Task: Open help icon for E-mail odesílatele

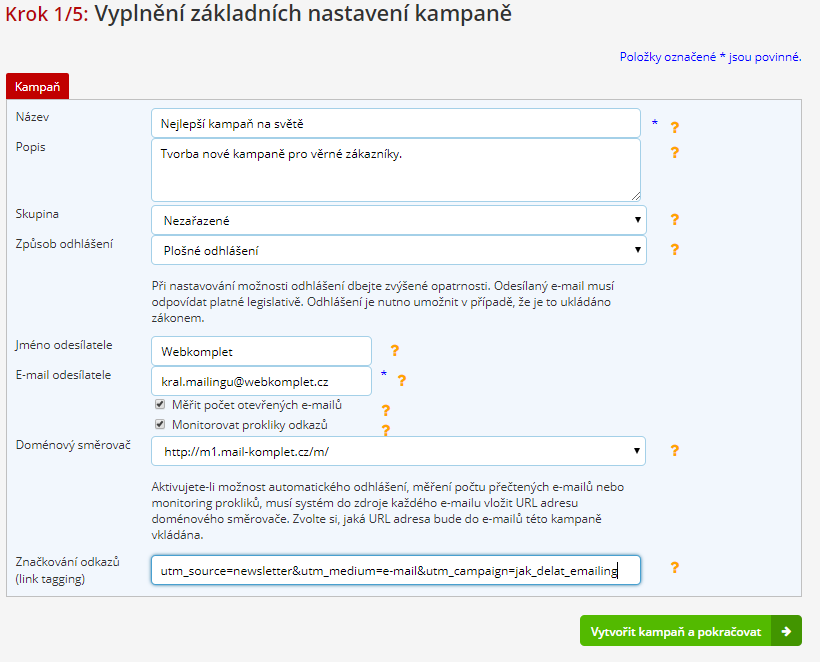Action: tap(402, 380)
